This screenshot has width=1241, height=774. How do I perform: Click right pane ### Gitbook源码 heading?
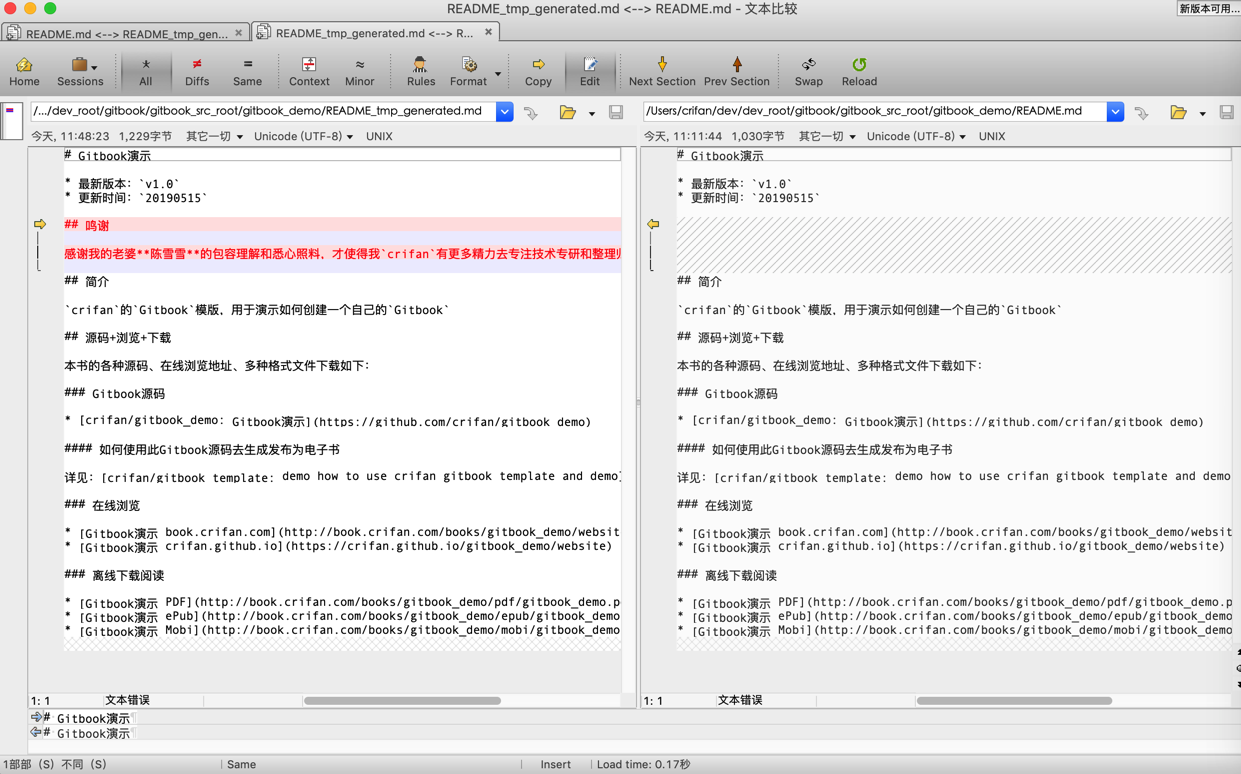727,393
